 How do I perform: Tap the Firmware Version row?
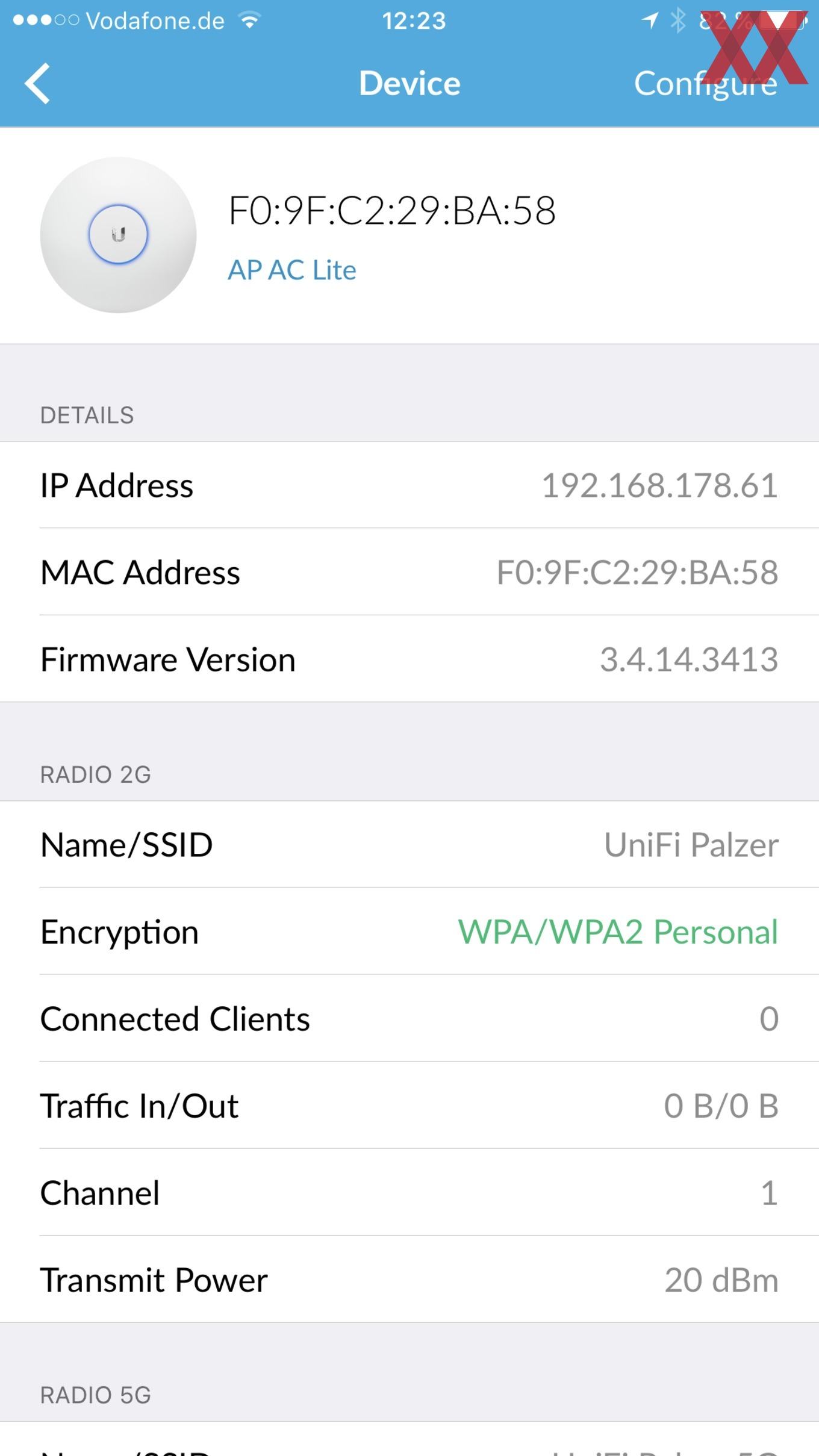pos(409,659)
